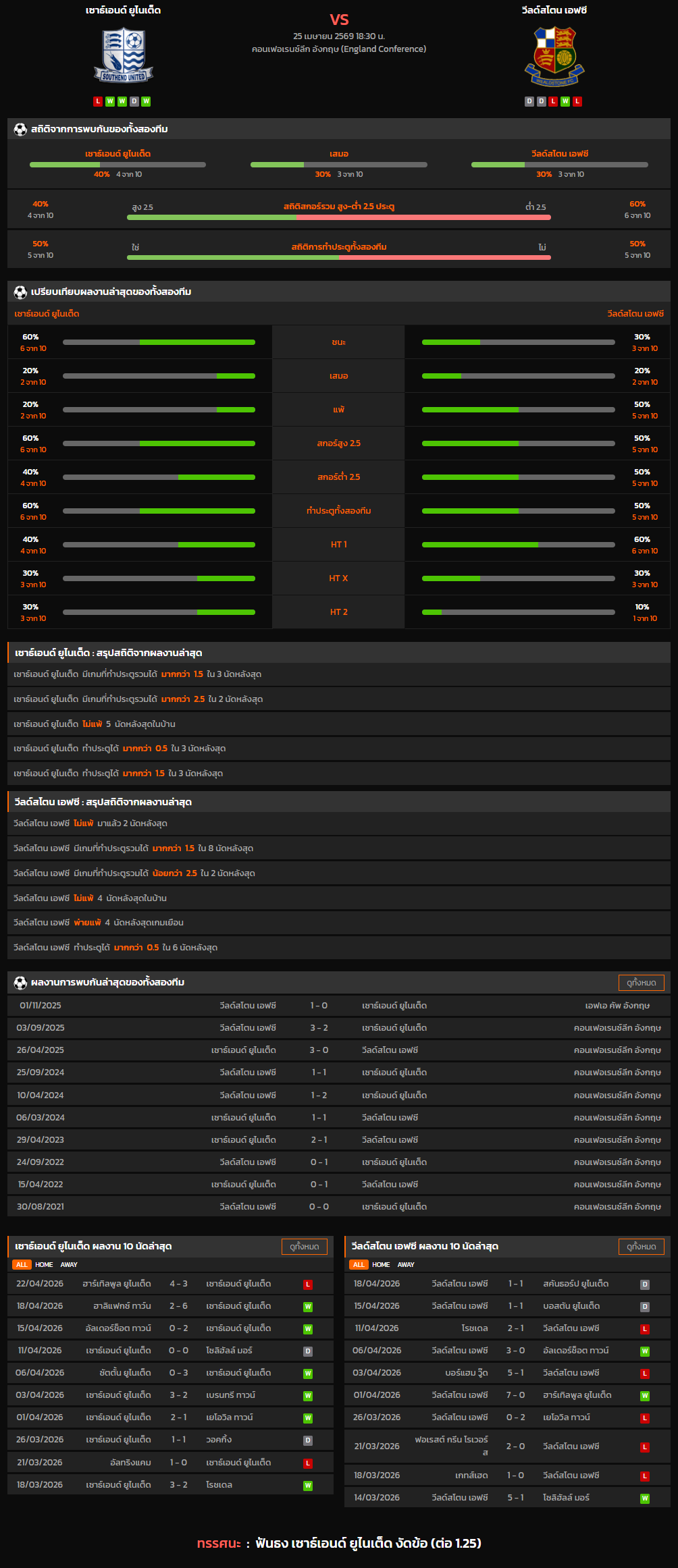Open ดูทั้งหมด for Wealdstone last 10 matches
Viewport: 678px width, 1568px height.
coord(641,1247)
